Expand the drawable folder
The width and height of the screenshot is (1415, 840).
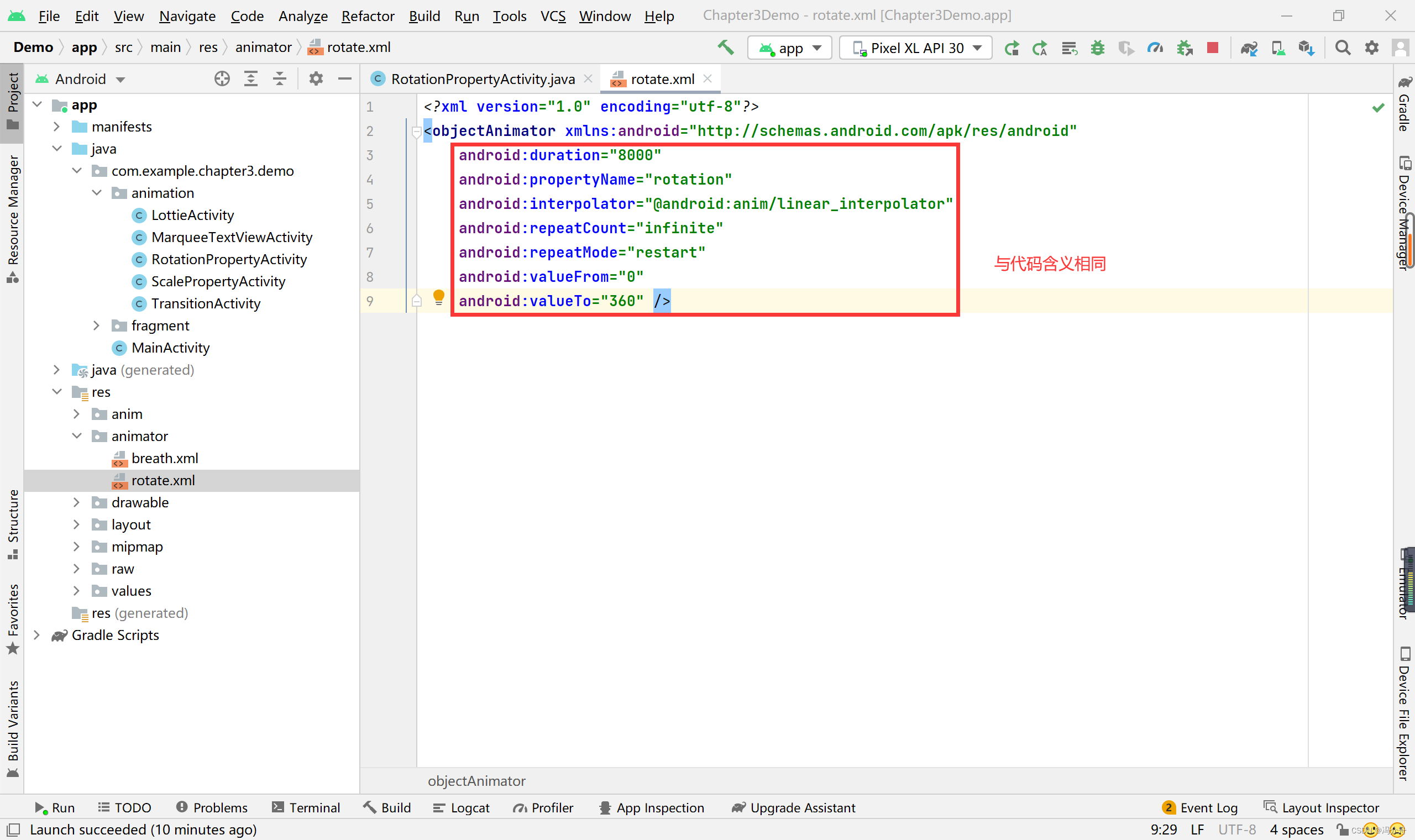76,503
